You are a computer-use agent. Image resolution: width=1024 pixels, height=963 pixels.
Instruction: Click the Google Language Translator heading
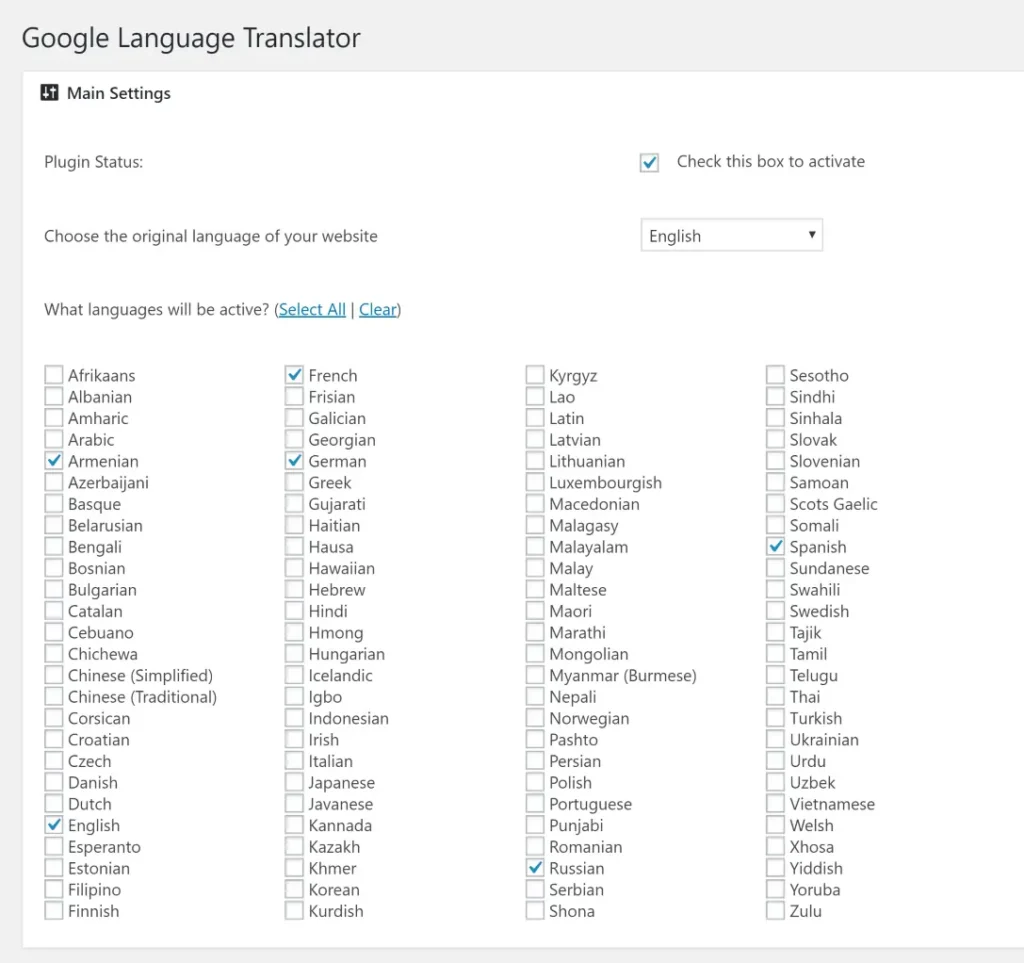(x=191, y=38)
